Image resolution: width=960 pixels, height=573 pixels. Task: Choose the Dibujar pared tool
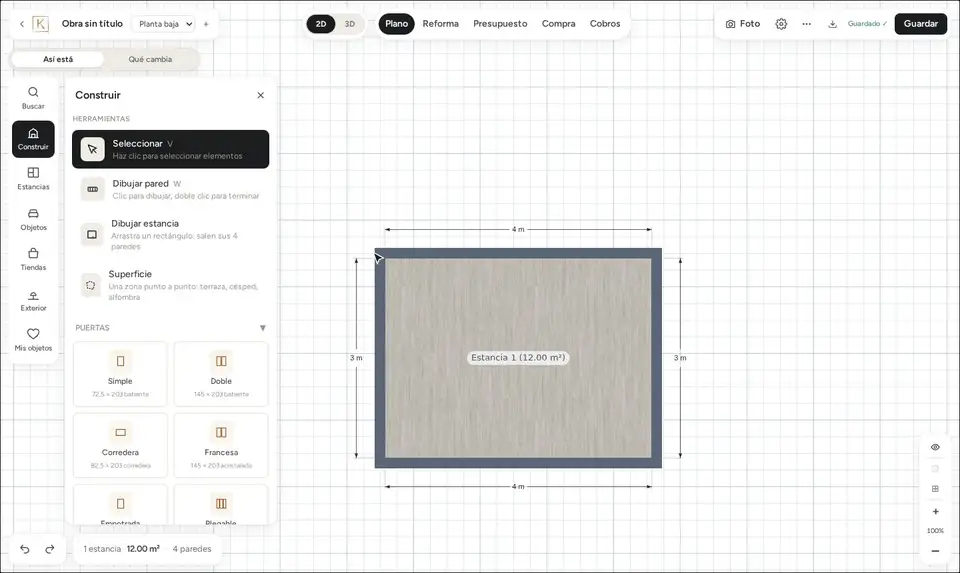pyautogui.click(x=170, y=189)
